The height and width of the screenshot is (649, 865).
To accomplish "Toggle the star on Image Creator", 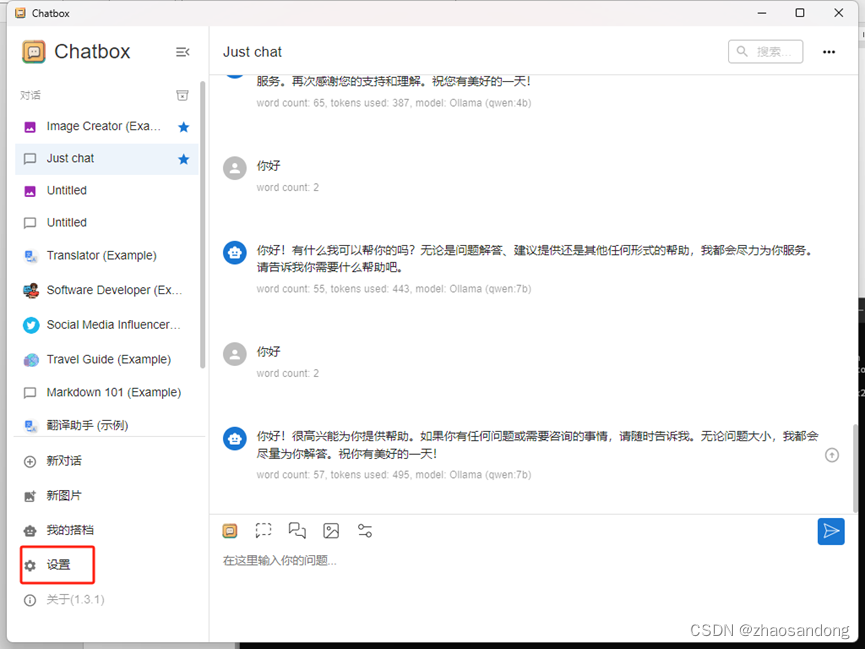I will click(x=184, y=127).
